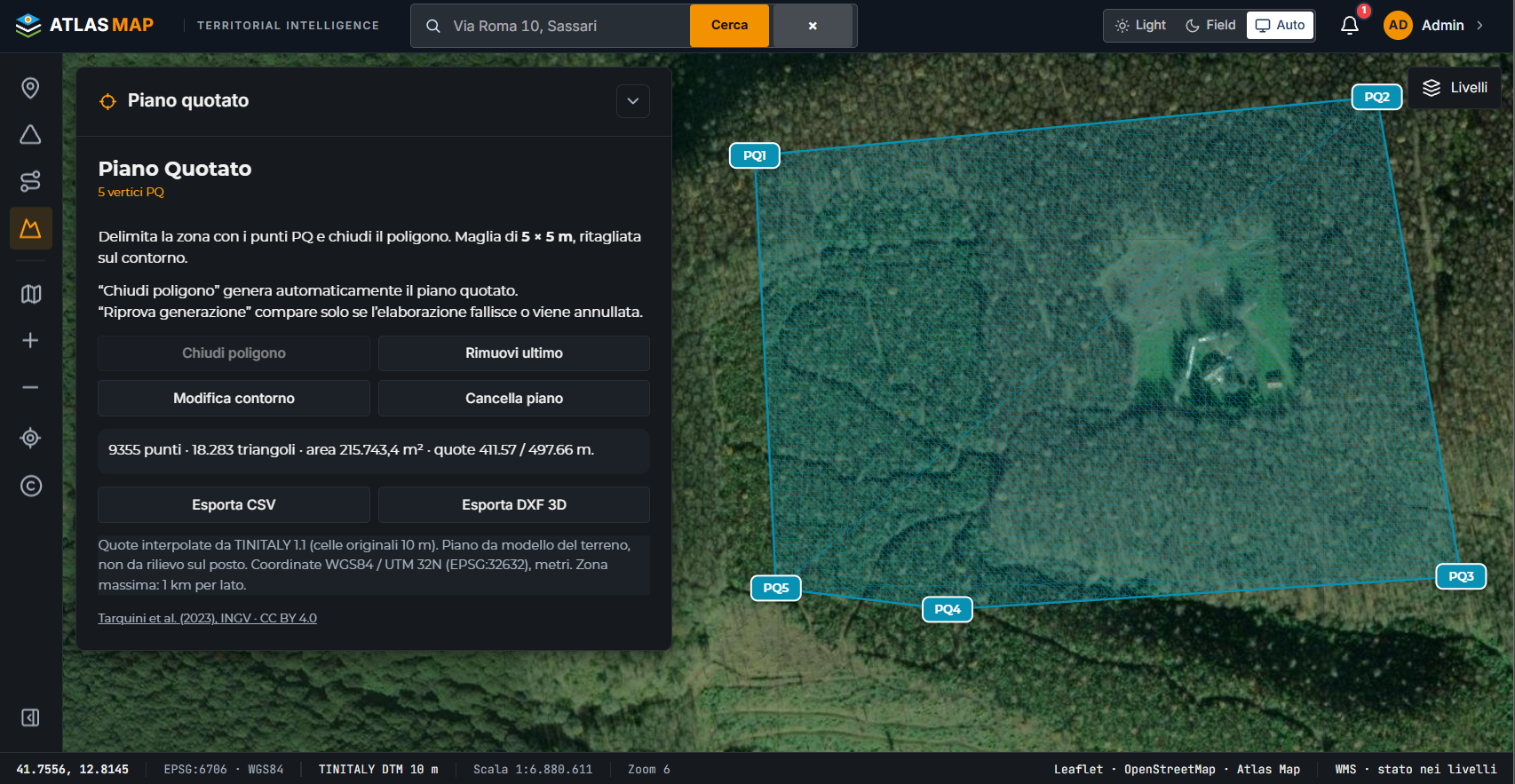Export with Esporta DXF 3D
Viewport: 1515px width, 784px height.
514,505
